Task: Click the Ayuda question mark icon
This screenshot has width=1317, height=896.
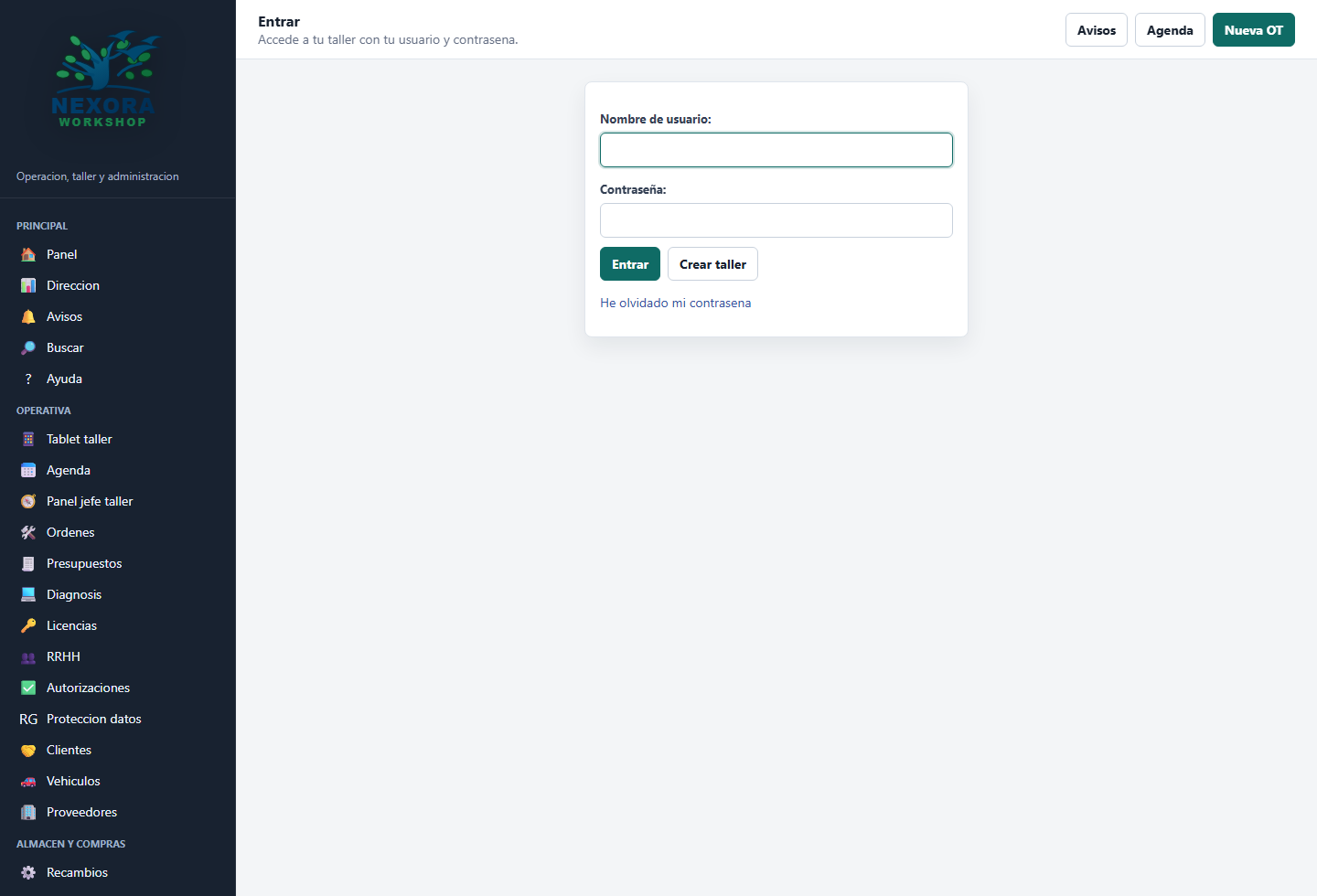Action: [x=28, y=379]
